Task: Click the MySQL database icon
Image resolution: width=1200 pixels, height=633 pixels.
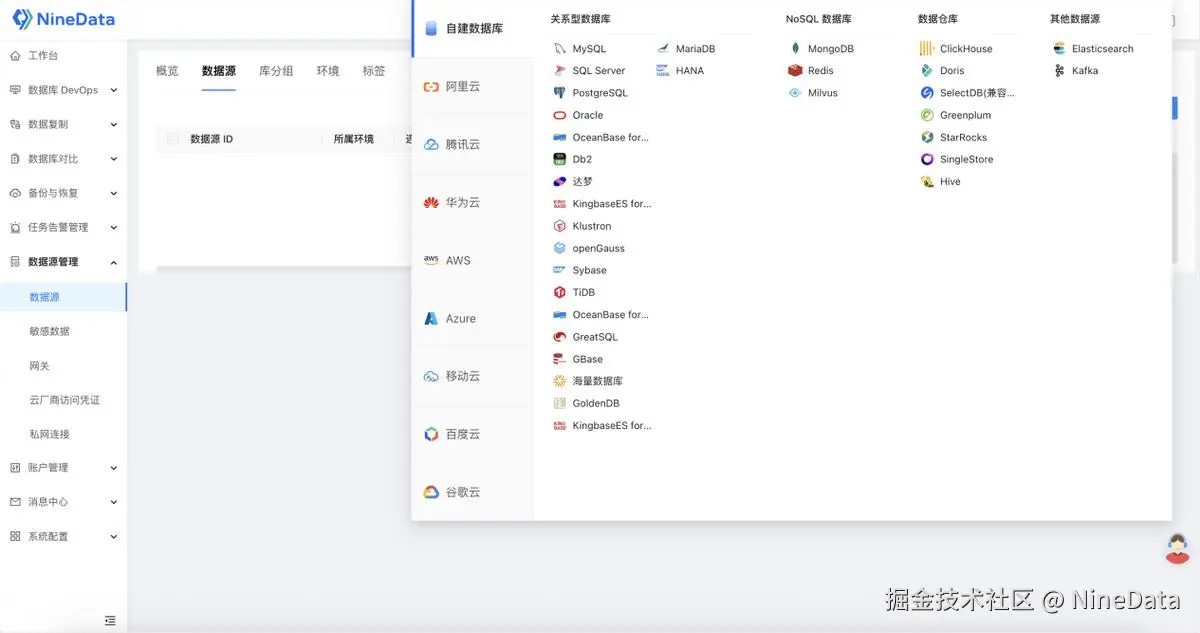Action: coord(560,49)
